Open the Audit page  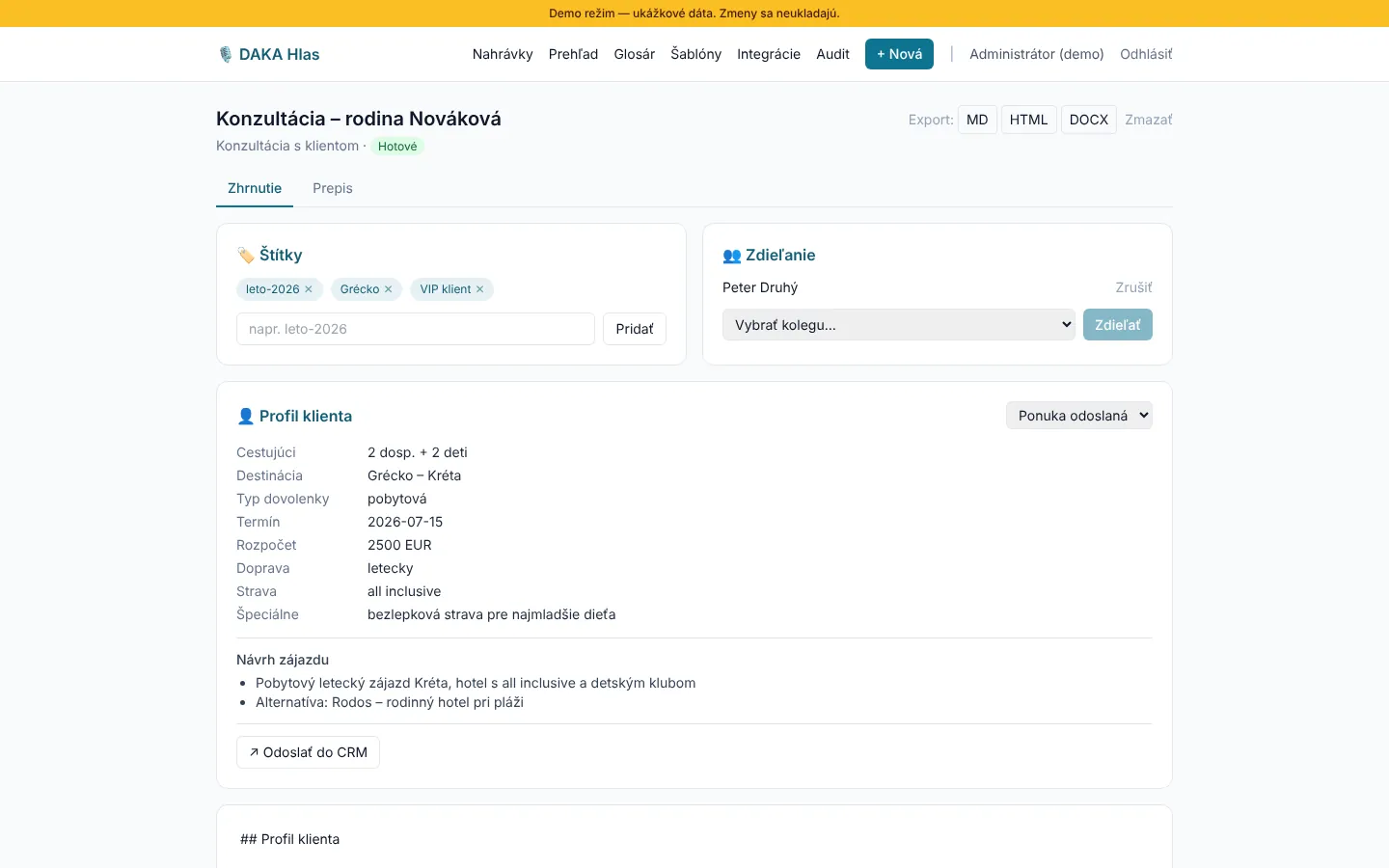point(832,54)
